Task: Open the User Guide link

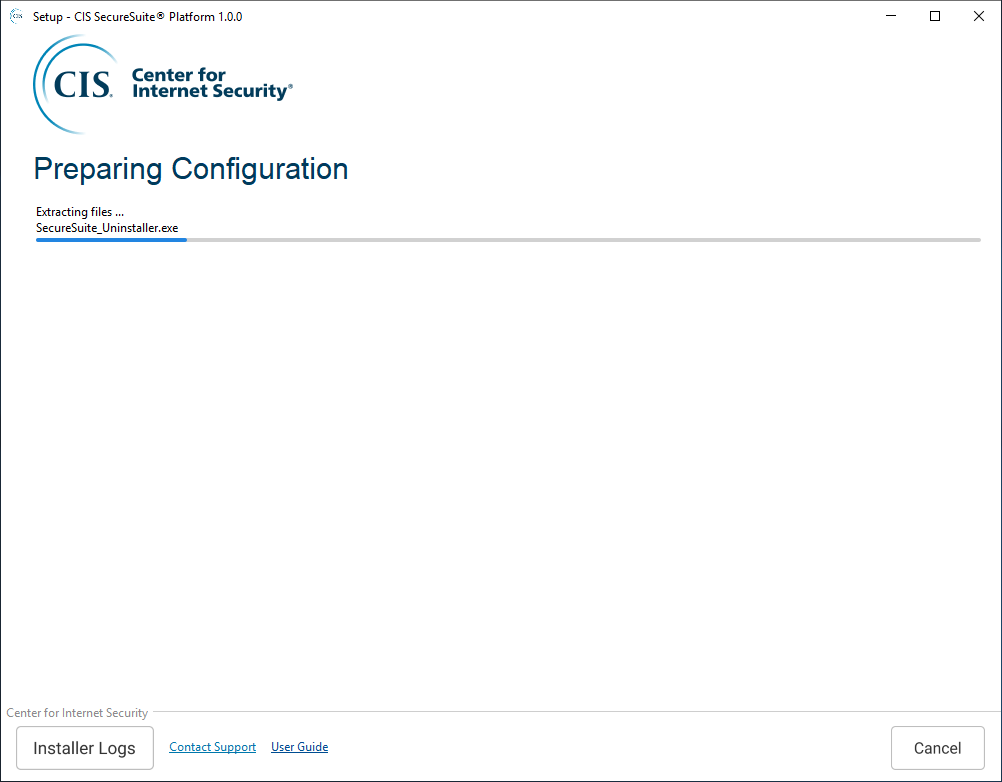Action: pos(299,747)
